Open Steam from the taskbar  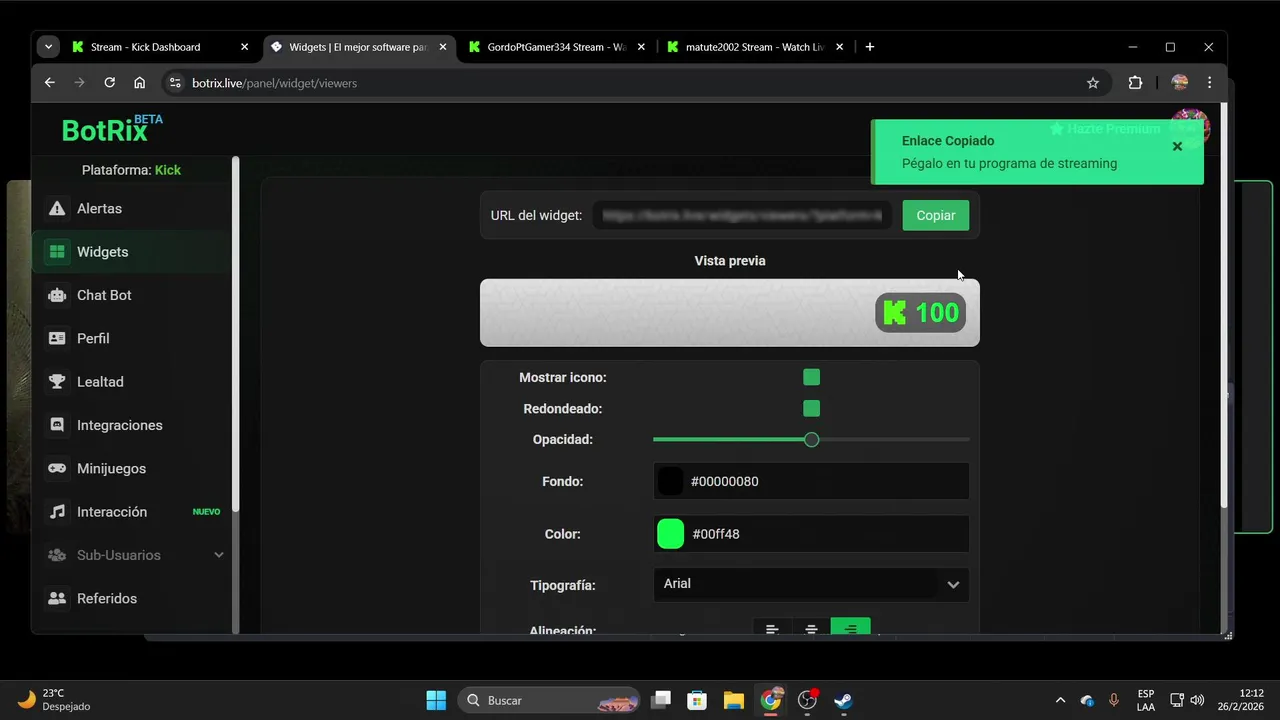(x=844, y=700)
